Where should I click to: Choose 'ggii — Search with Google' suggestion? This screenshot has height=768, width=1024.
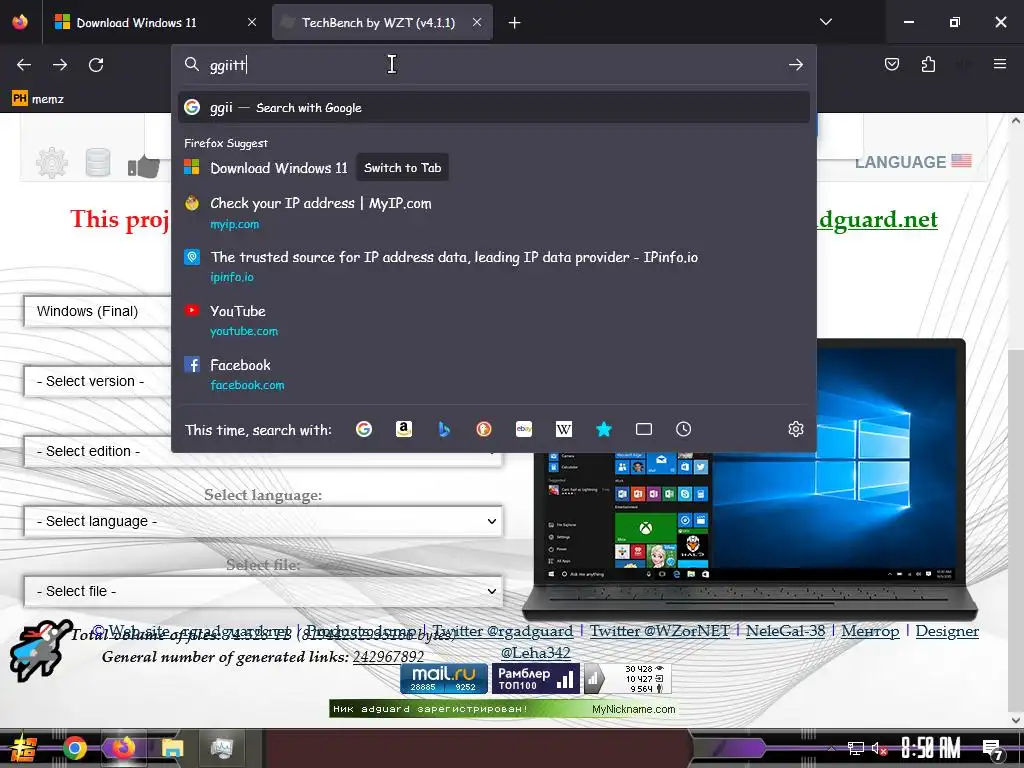494,107
